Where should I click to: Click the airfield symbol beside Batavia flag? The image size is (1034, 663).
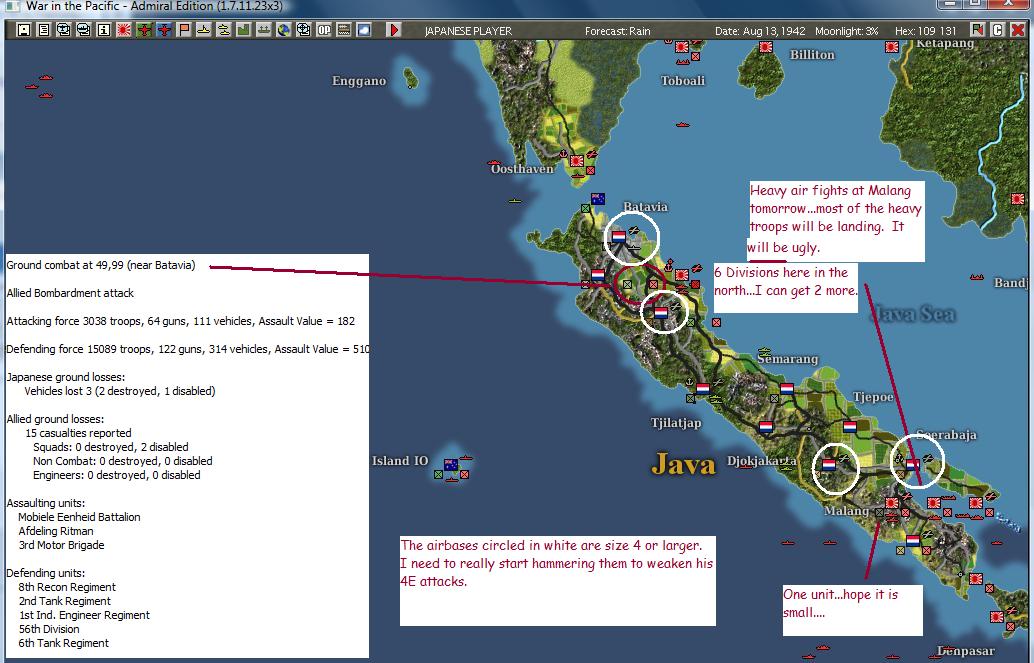point(634,230)
